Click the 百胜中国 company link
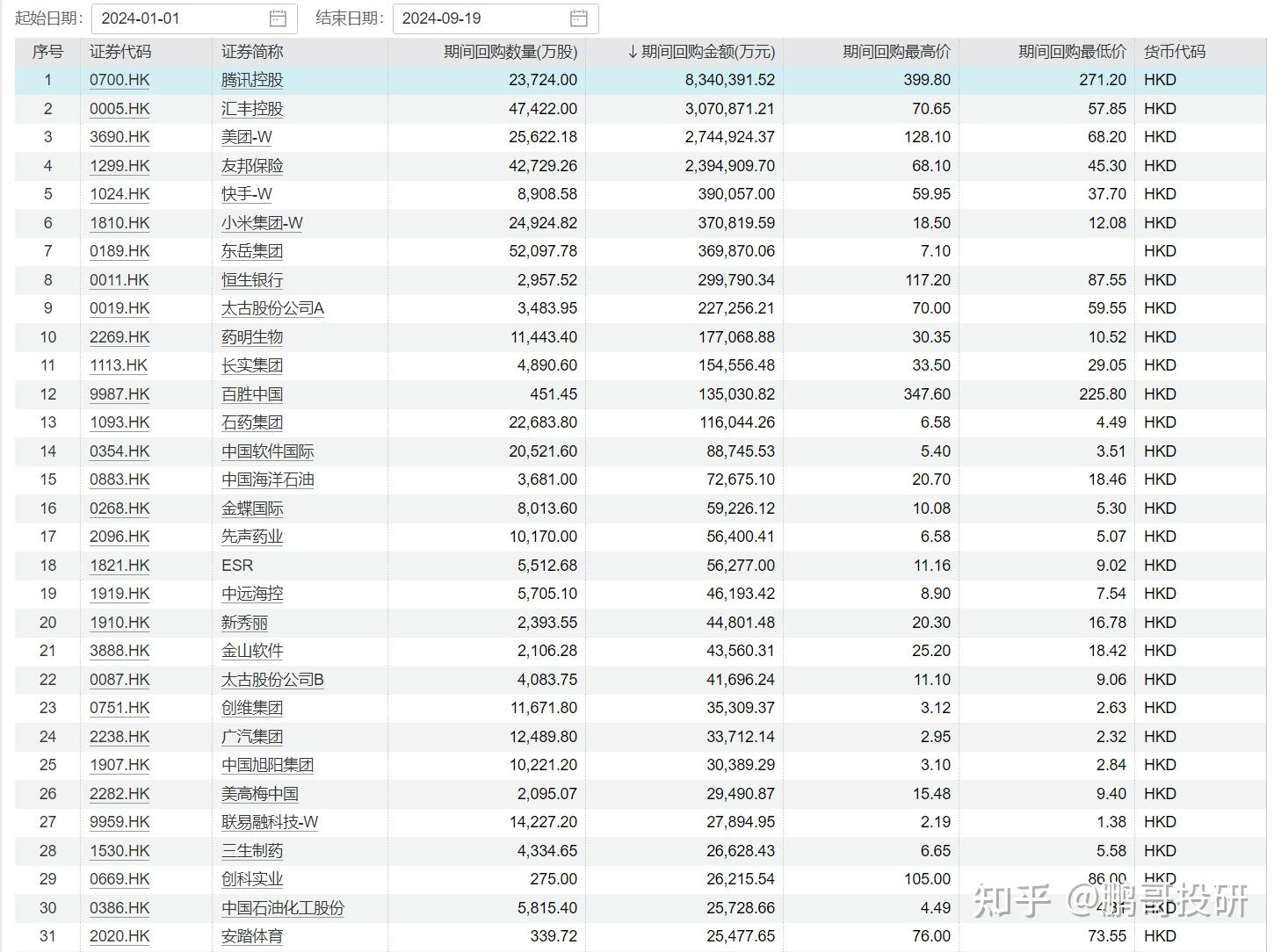This screenshot has width=1281, height=952. pos(252,393)
